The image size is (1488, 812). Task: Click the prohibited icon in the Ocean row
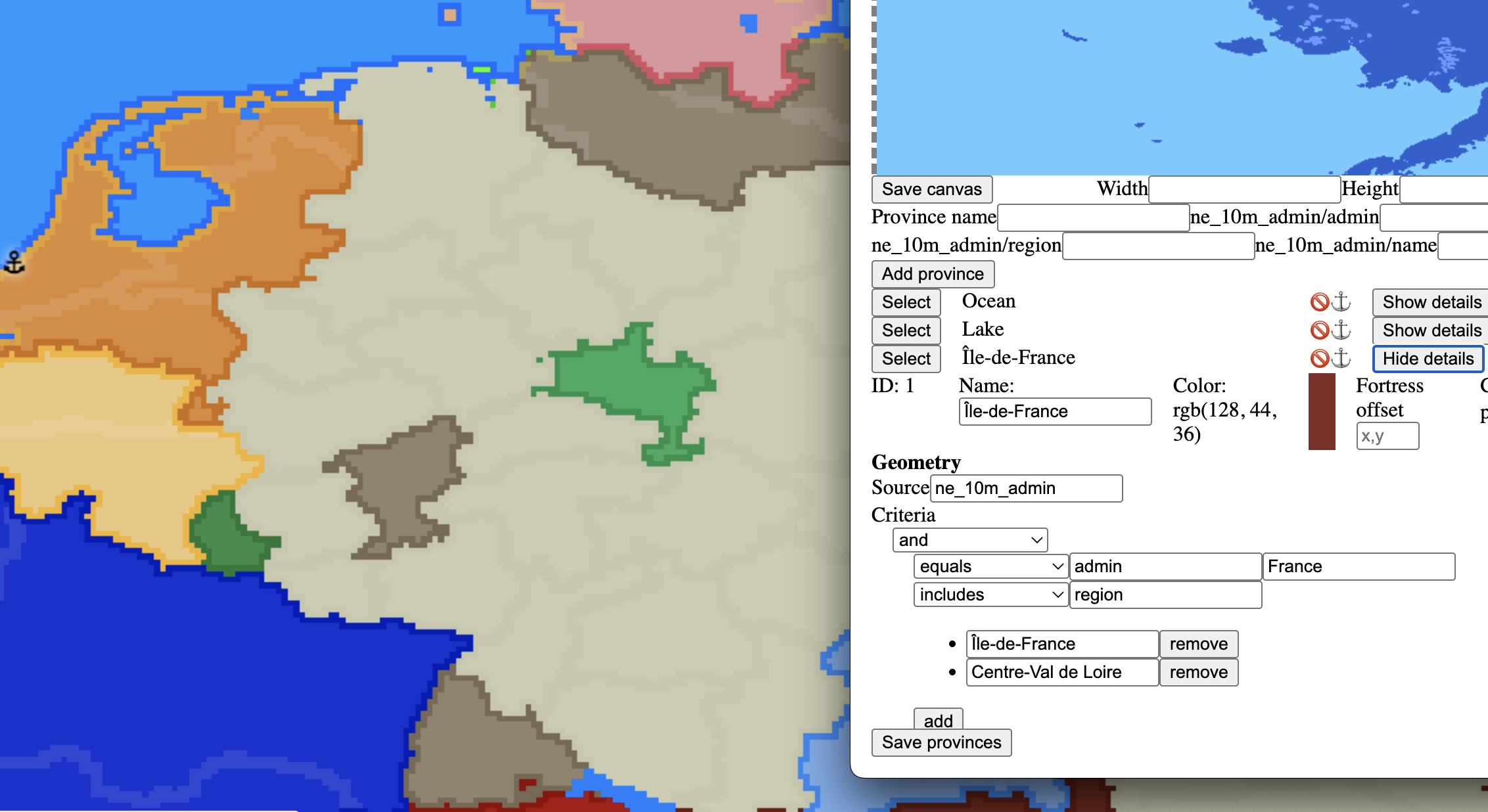[1320, 302]
